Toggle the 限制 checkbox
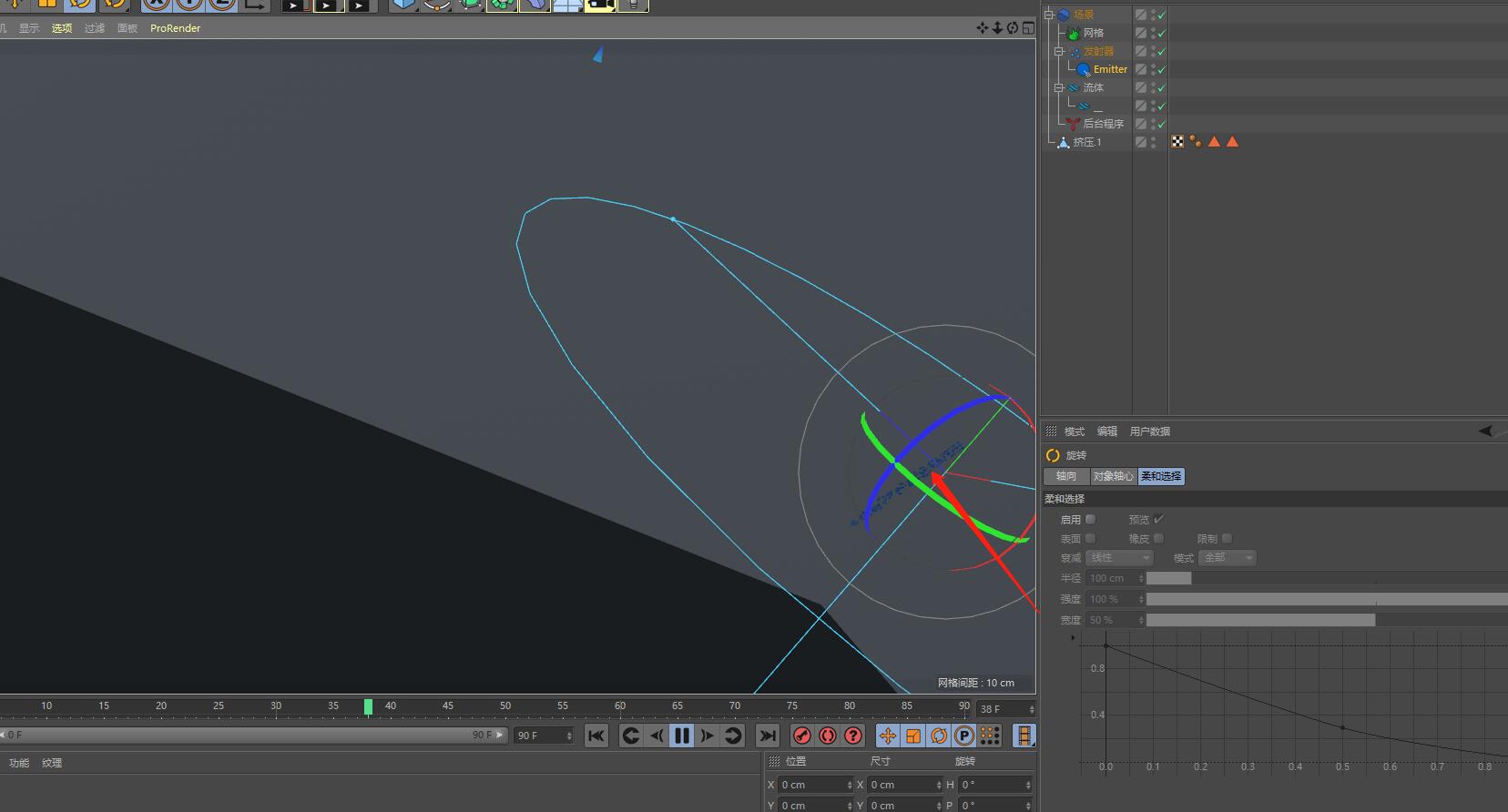This screenshot has height=812, width=1508. [1227, 538]
